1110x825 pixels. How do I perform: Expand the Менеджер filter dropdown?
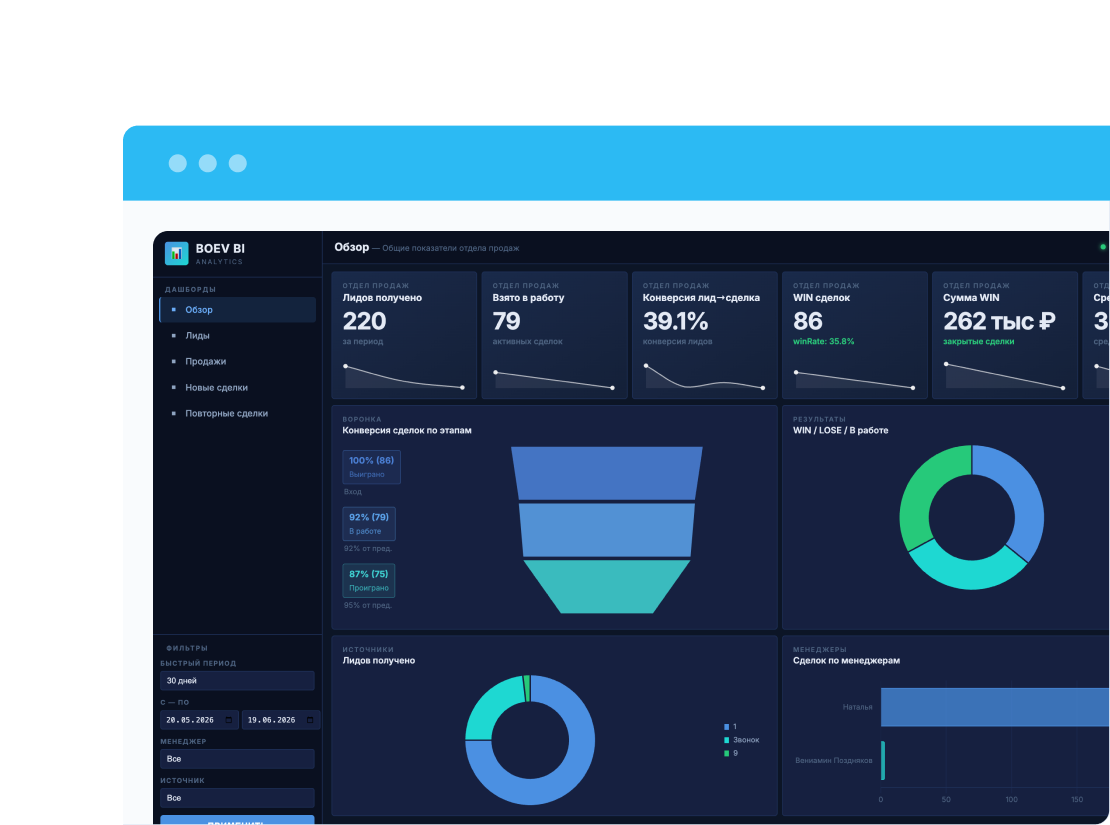point(237,759)
